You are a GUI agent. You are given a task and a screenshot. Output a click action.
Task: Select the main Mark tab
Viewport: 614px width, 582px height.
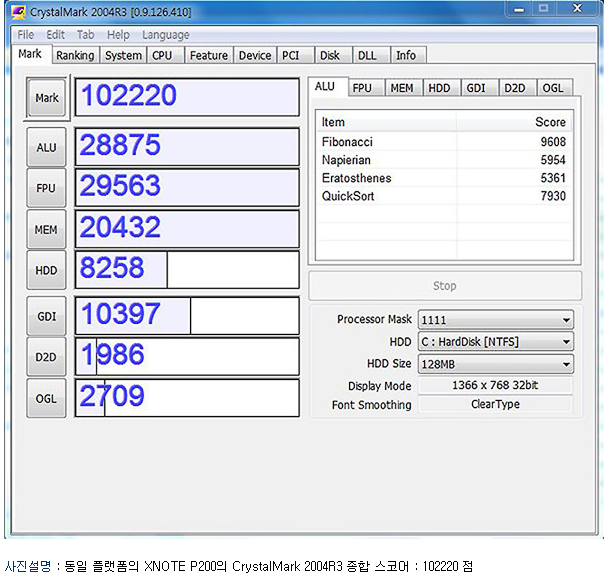coord(30,54)
